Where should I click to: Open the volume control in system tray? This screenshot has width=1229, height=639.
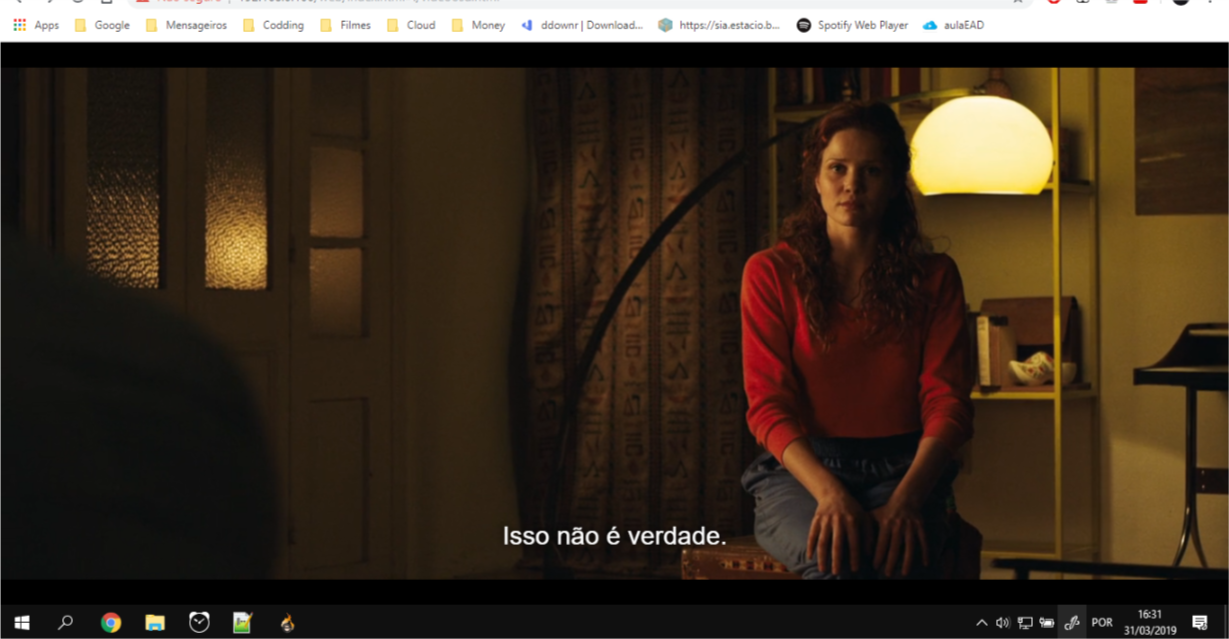(x=1003, y=622)
